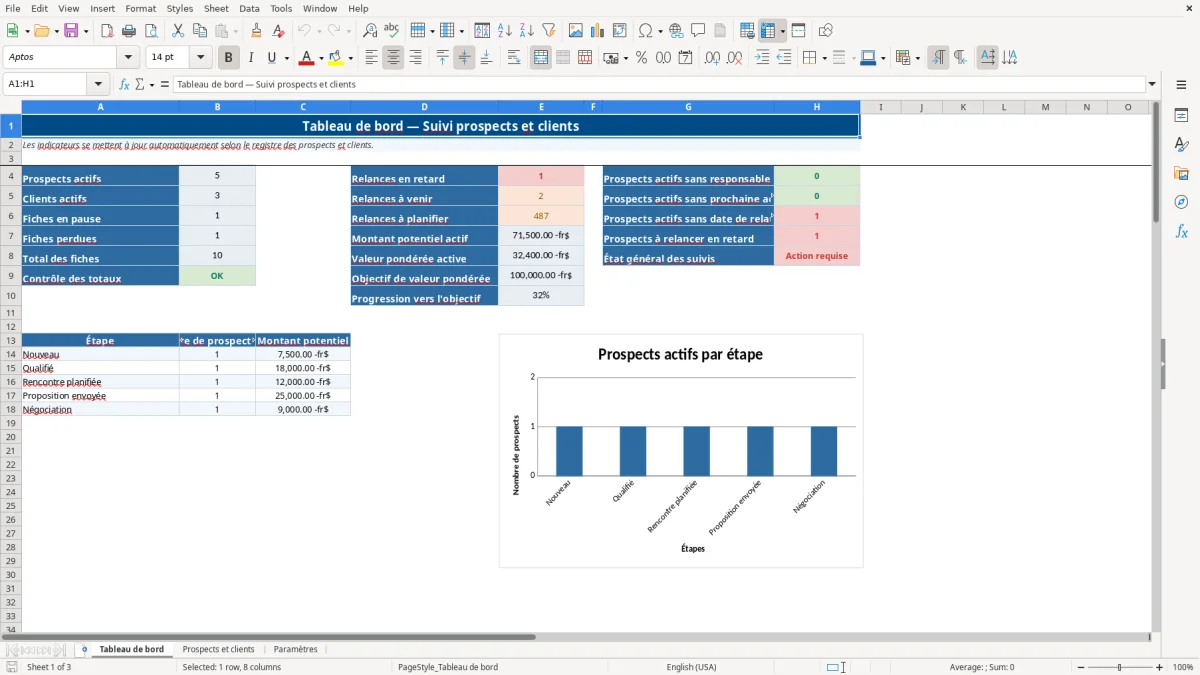Open the font name dropdown arrow
Image resolution: width=1200 pixels, height=675 pixels.
(128, 58)
